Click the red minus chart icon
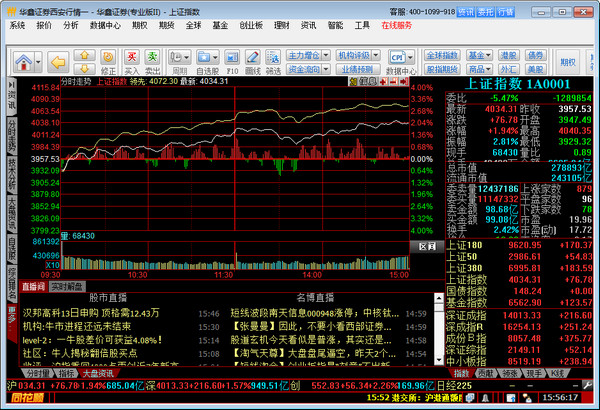This screenshot has height=410, width=600. click(x=393, y=82)
